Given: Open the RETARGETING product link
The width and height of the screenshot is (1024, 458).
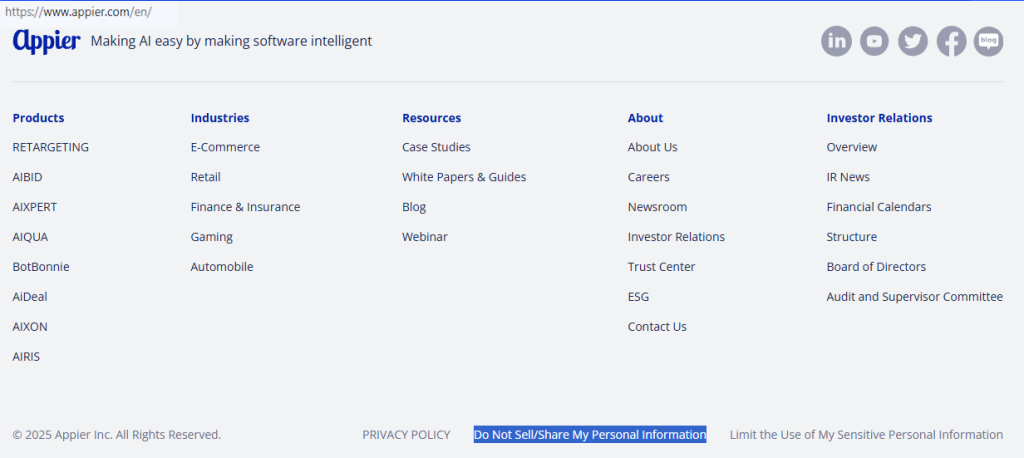Looking at the screenshot, I should tap(51, 147).
